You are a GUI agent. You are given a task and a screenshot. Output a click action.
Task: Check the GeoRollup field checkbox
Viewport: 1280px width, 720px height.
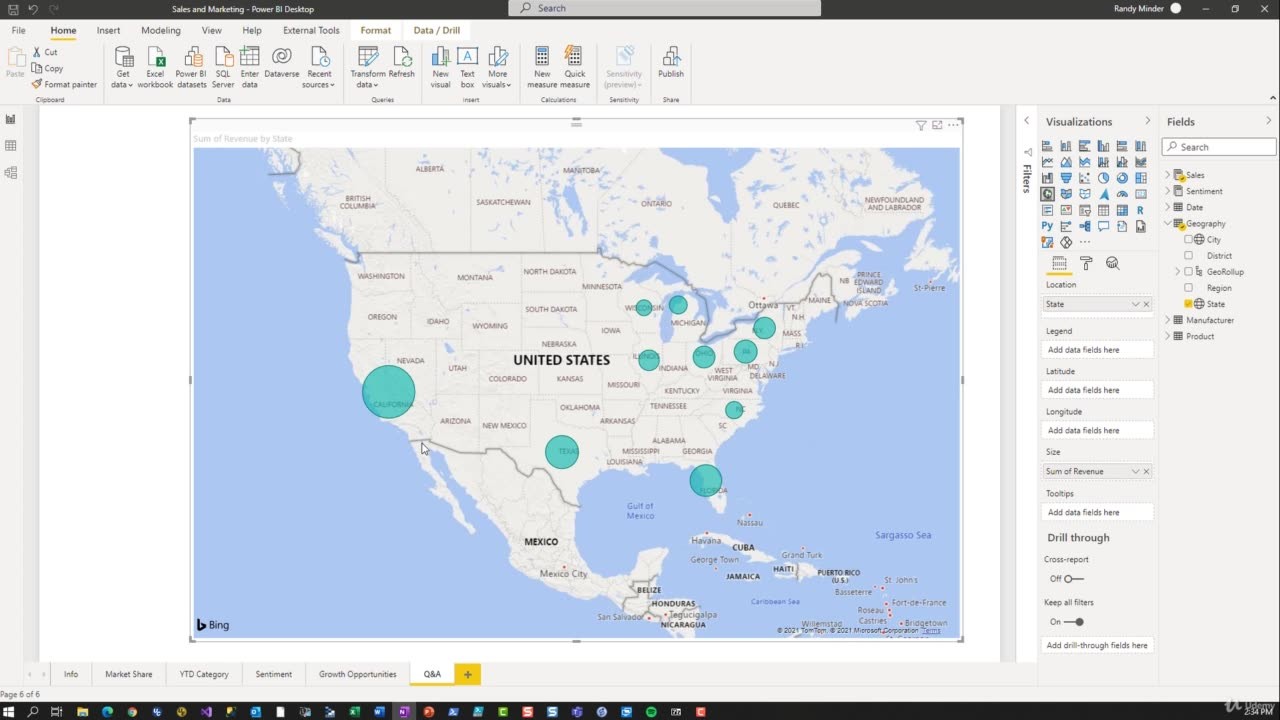1188,272
